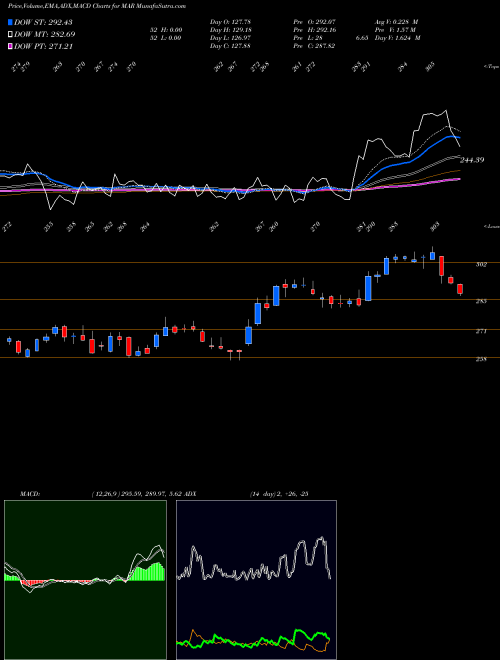Click the last red candlestick on the price chart
500x660 pixels.
[x=460, y=289]
